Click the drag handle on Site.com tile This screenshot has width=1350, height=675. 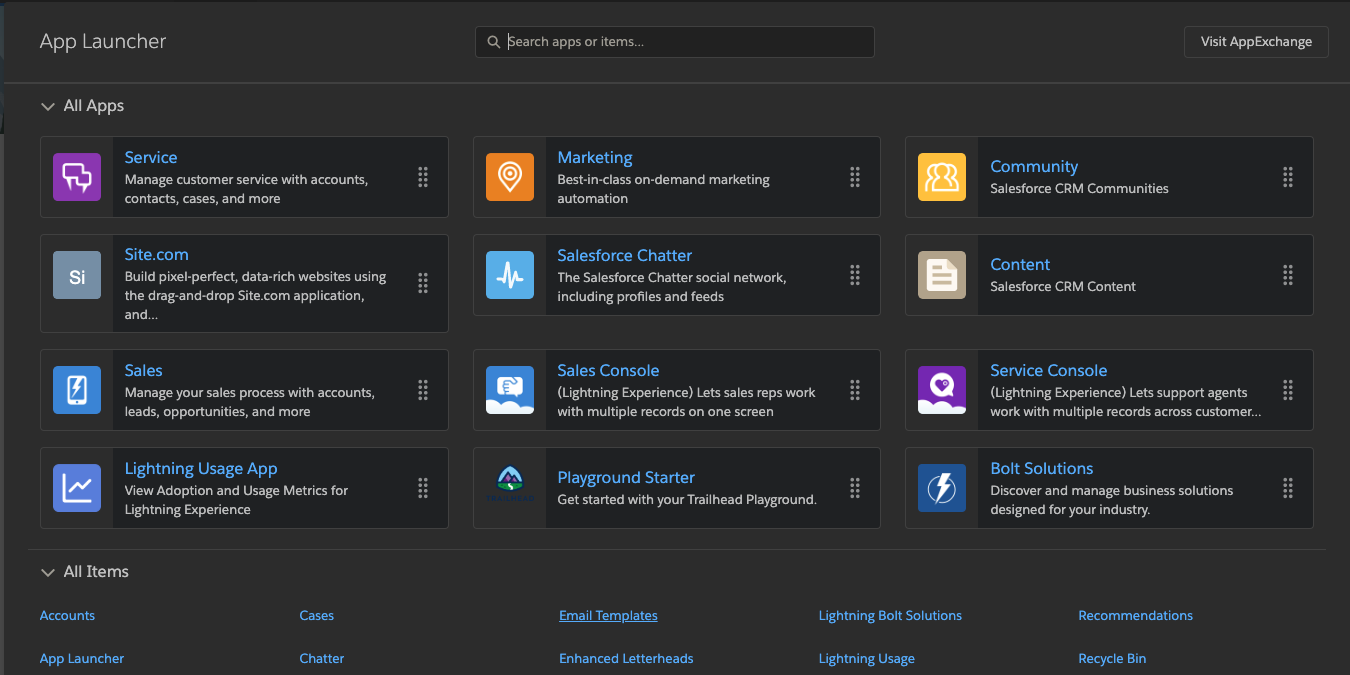(x=423, y=283)
